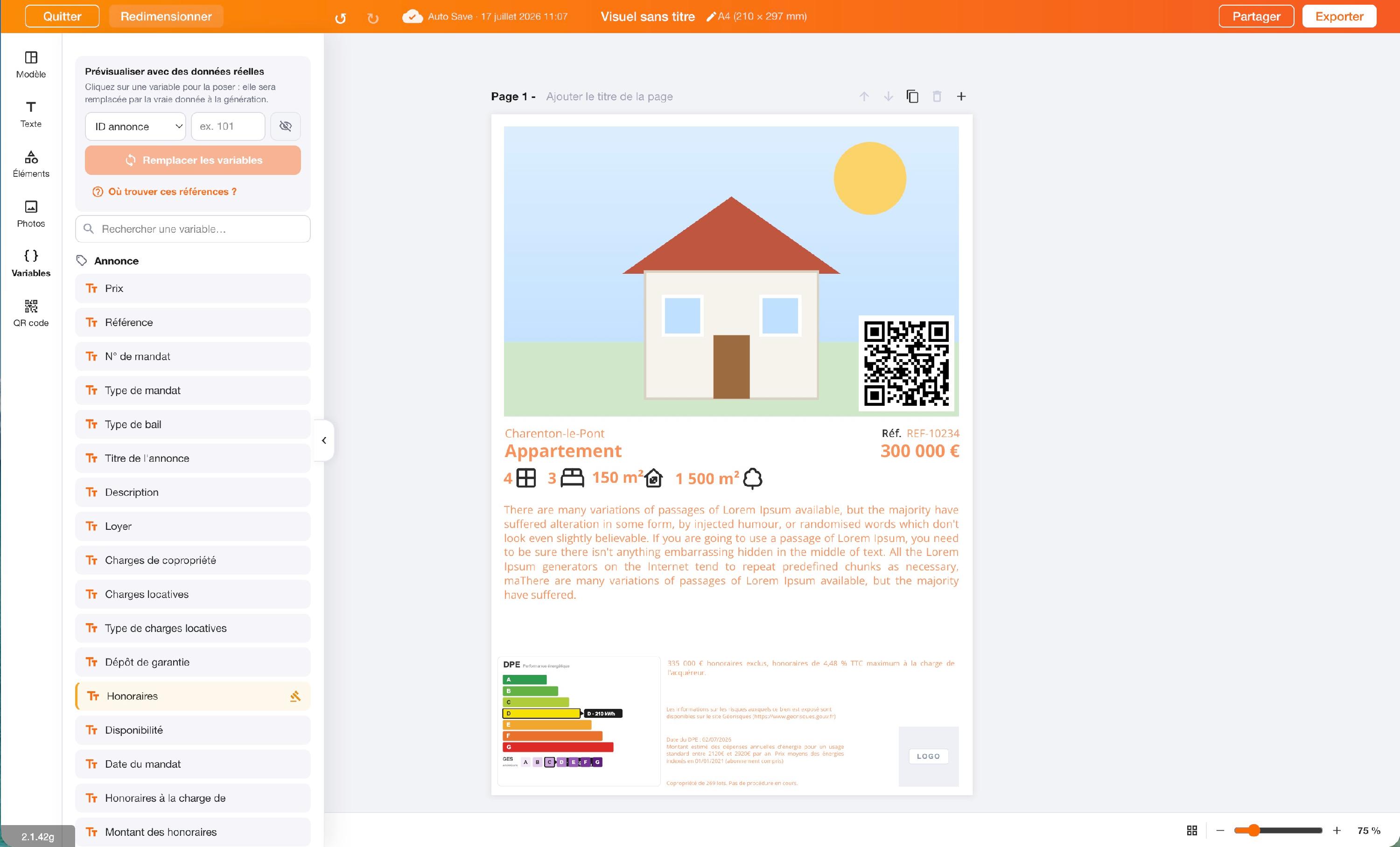Move page down with arrow icon
The height and width of the screenshot is (847, 1400).
click(888, 97)
